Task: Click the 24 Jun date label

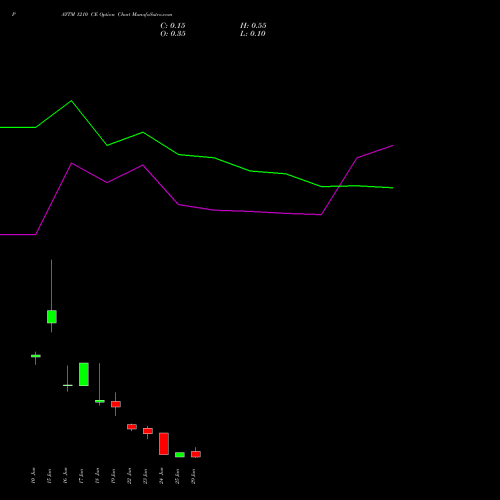Action: coord(161,476)
